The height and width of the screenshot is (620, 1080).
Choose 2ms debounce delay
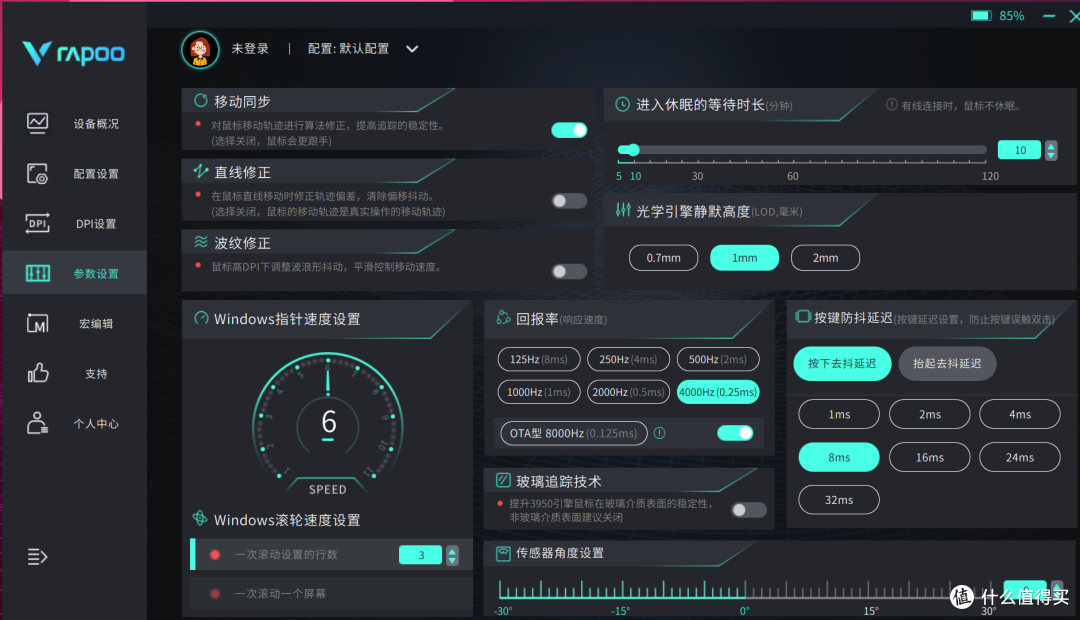(930, 414)
